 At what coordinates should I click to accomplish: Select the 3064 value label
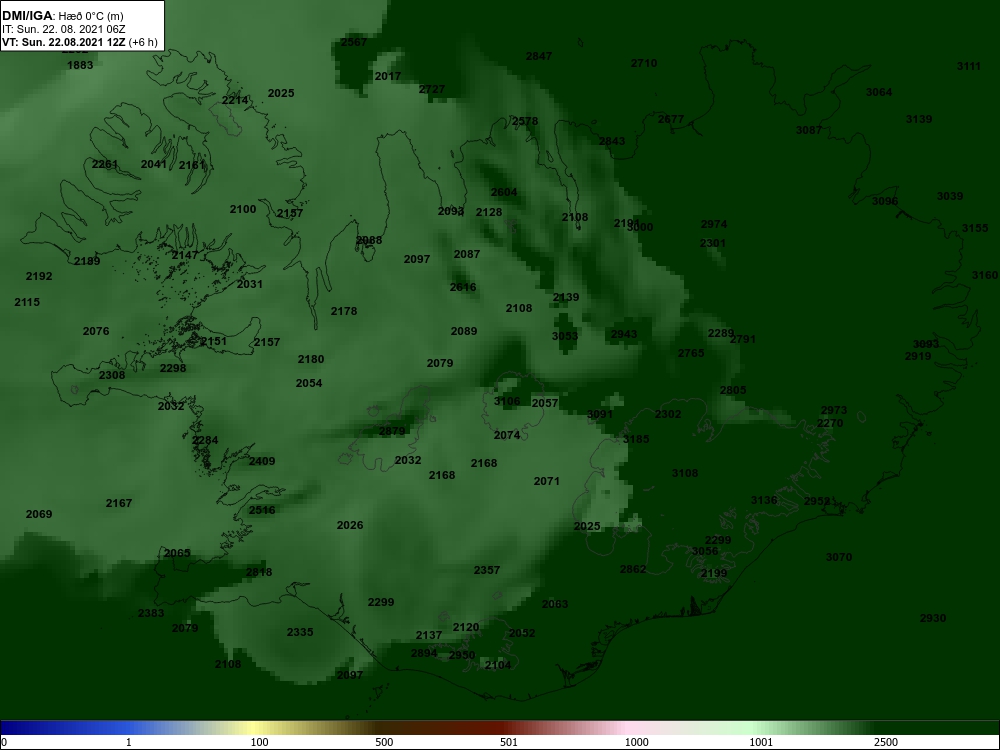tap(879, 92)
